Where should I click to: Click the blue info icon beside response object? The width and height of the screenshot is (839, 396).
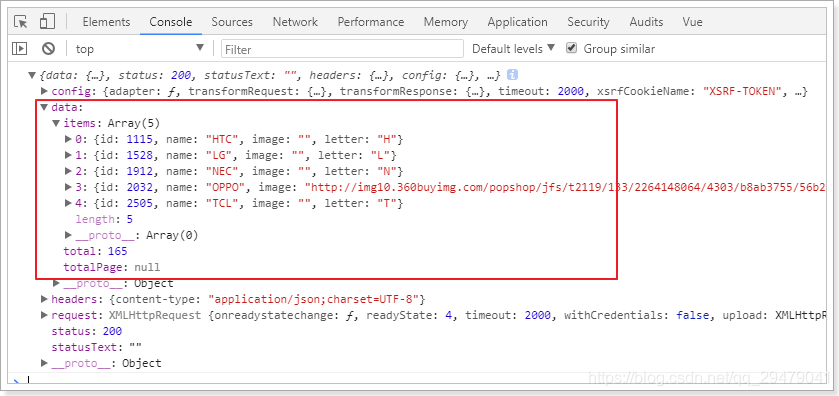click(512, 75)
